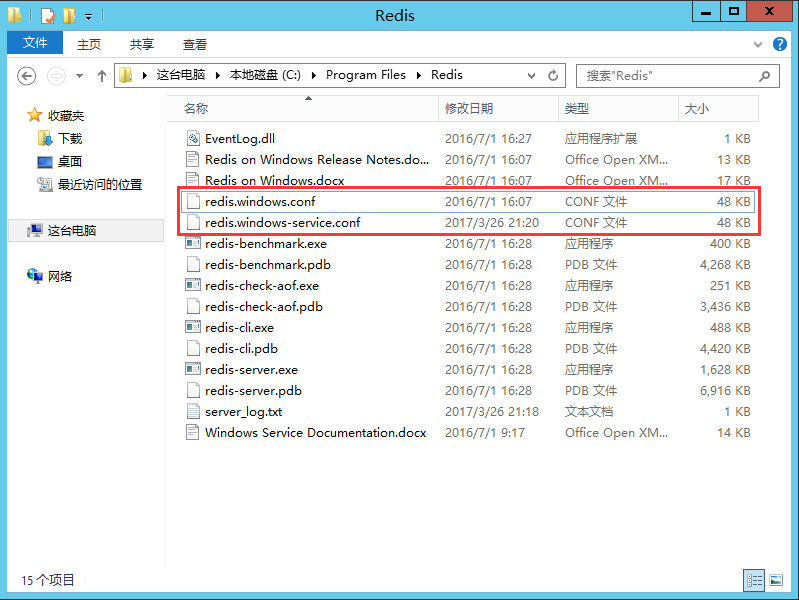Switch to large icons view layout

click(776, 580)
